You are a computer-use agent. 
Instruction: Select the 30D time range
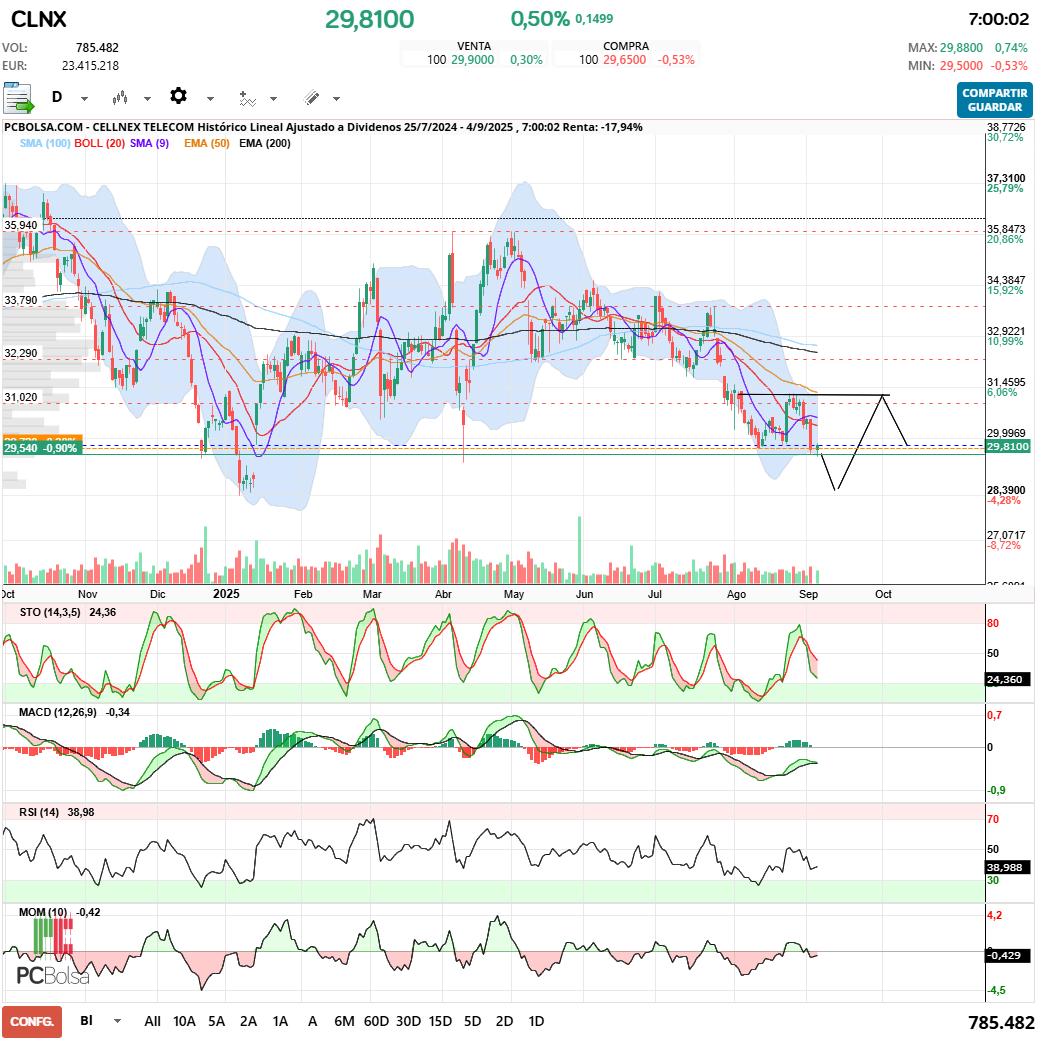point(408,1021)
